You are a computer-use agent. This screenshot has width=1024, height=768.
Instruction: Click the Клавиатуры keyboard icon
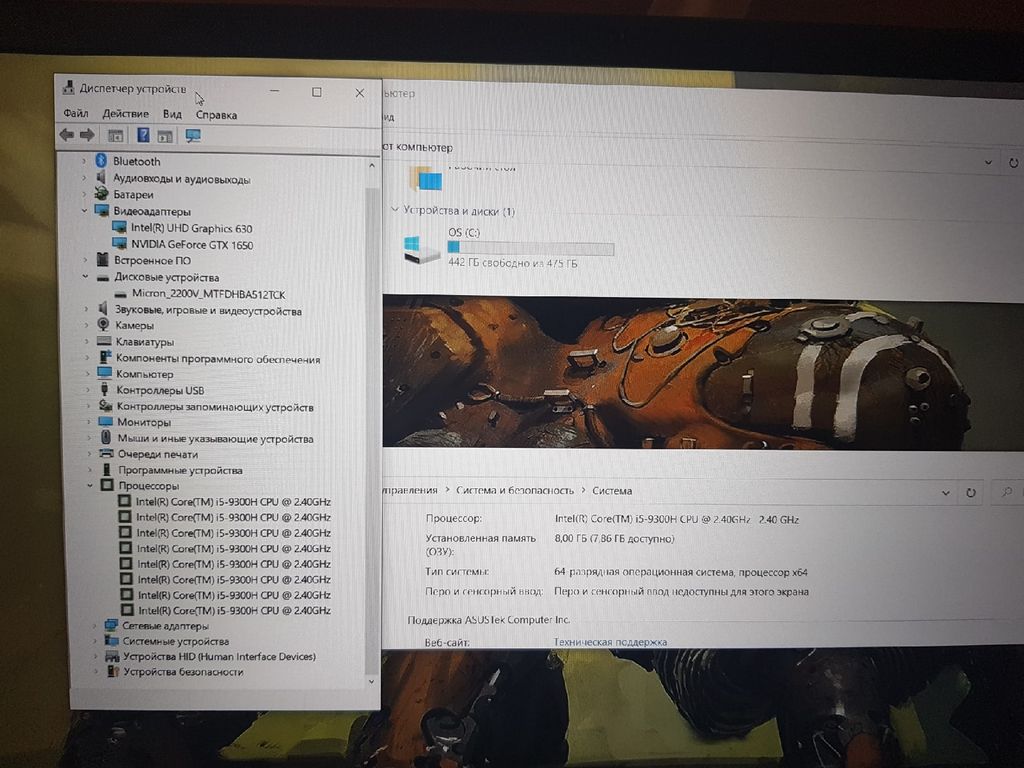point(104,341)
